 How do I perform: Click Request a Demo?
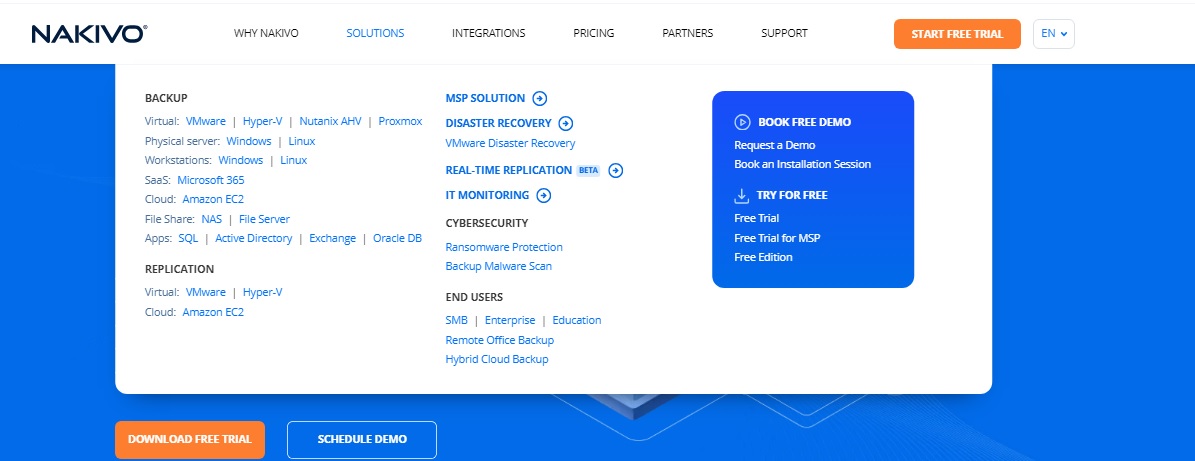pos(775,146)
